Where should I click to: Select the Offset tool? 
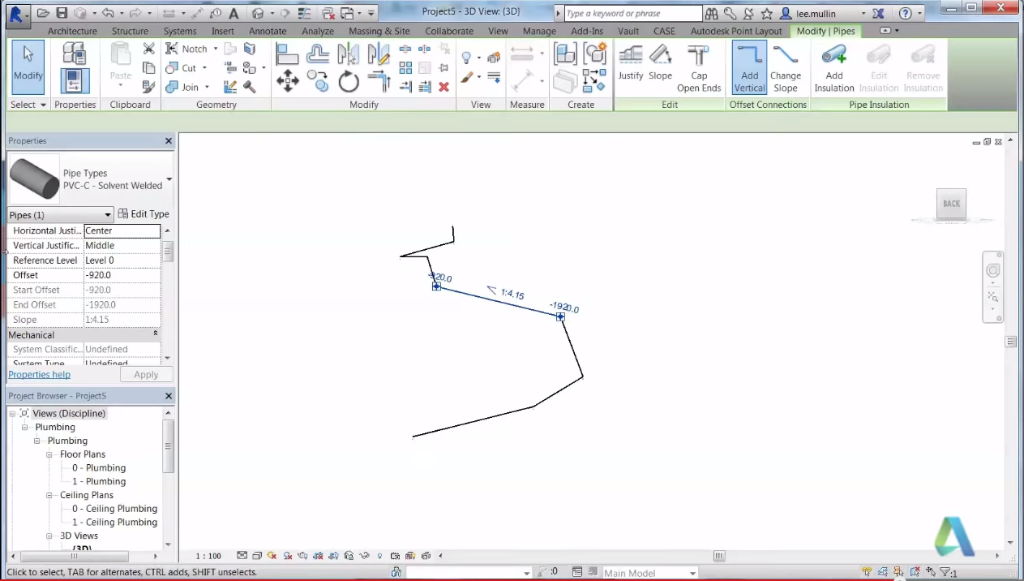coord(317,54)
